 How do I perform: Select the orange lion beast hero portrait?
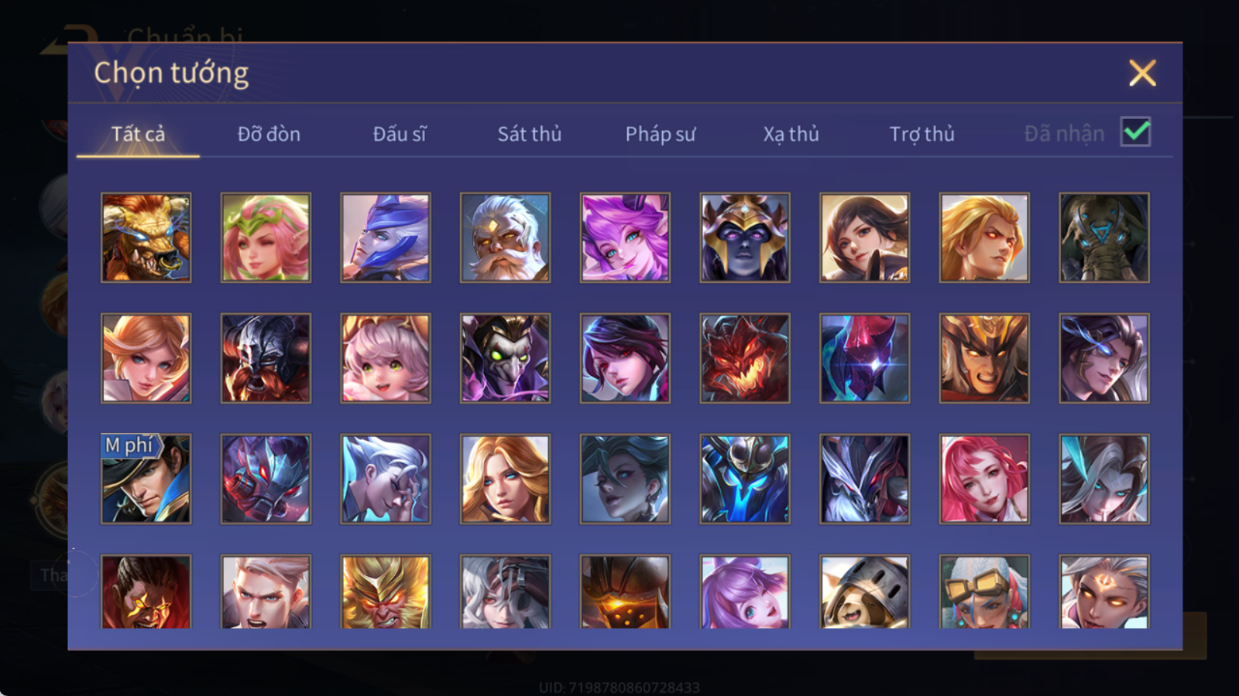(146, 238)
